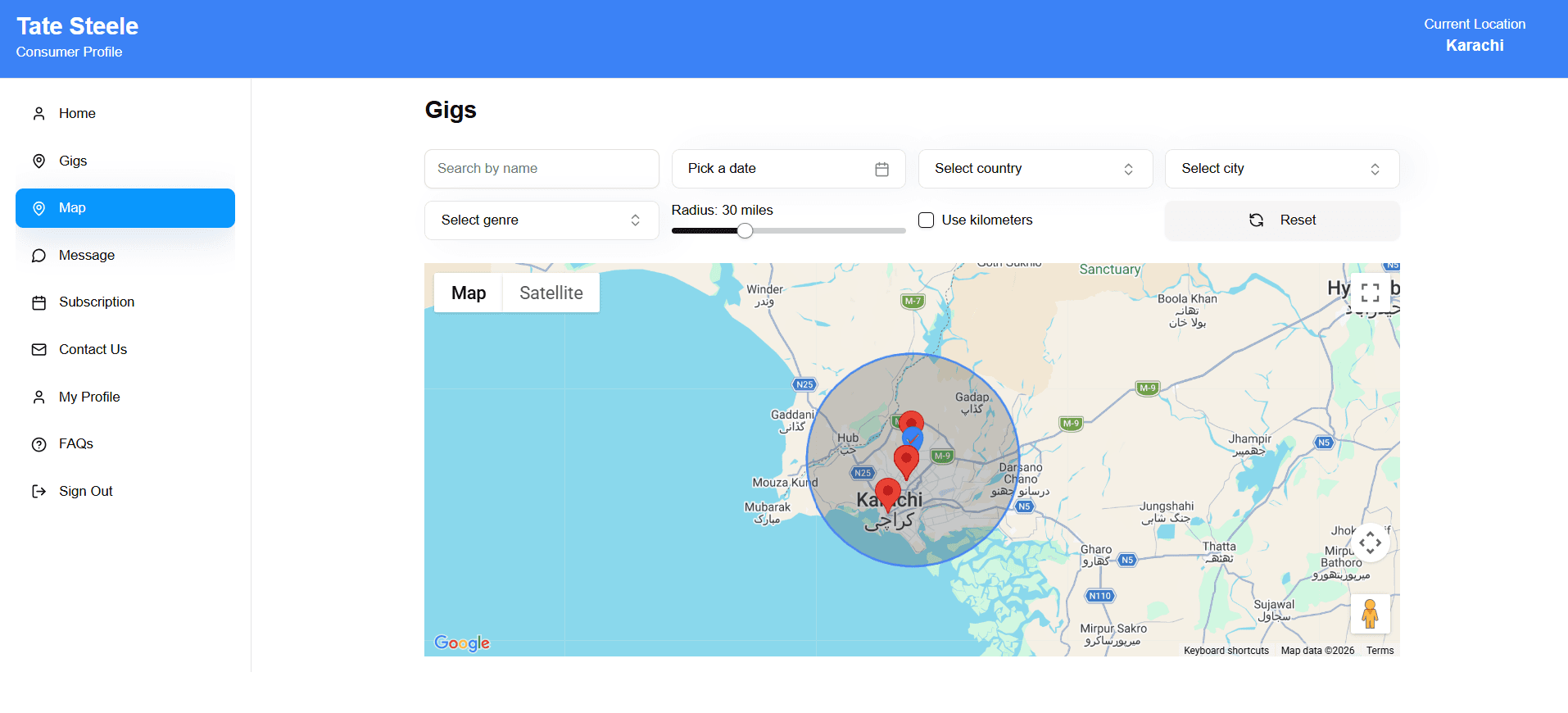
Task: Go to Gigs in sidebar
Action: [73, 161]
